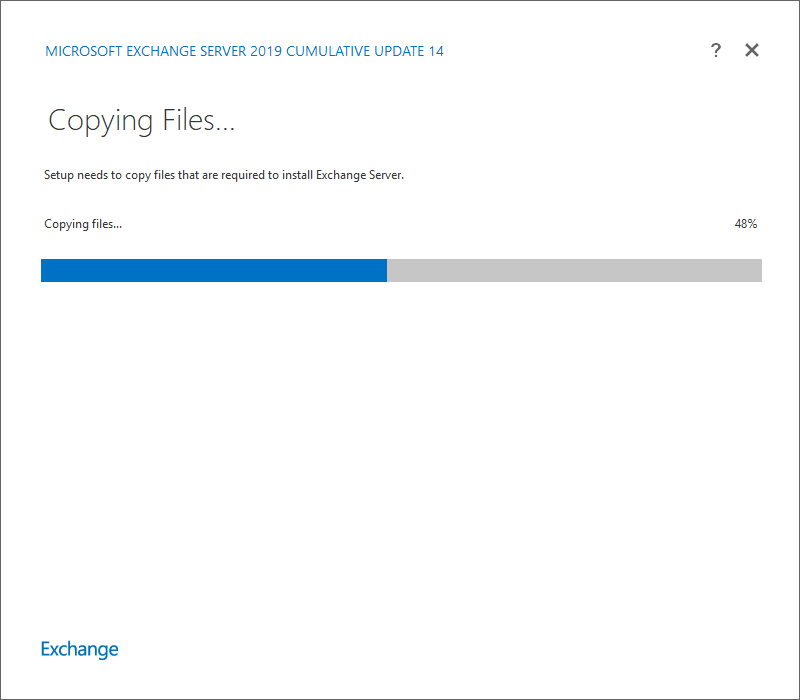Click the small 'Copying files...' status label
This screenshot has height=700, width=800.
(x=83, y=224)
